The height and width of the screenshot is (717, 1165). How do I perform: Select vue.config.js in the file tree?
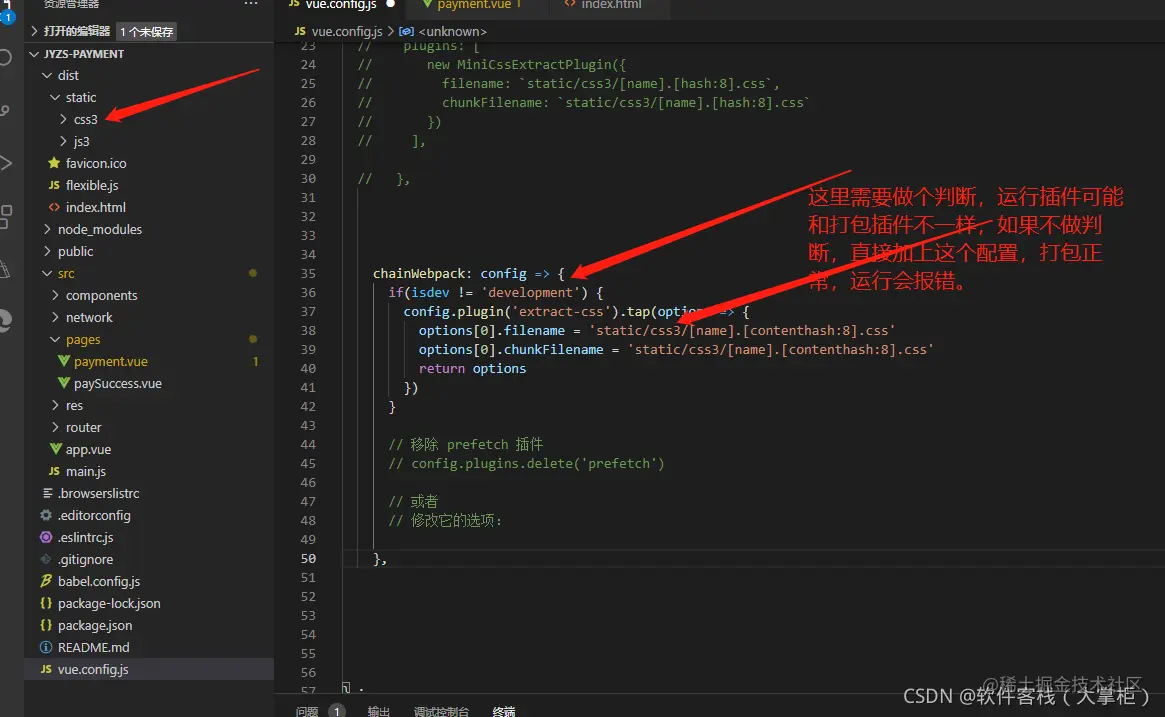[149, 669]
